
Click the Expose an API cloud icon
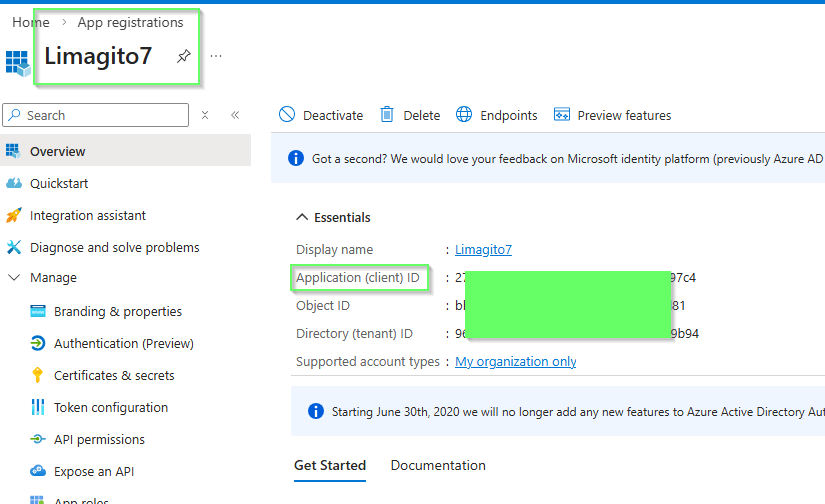[x=38, y=470]
